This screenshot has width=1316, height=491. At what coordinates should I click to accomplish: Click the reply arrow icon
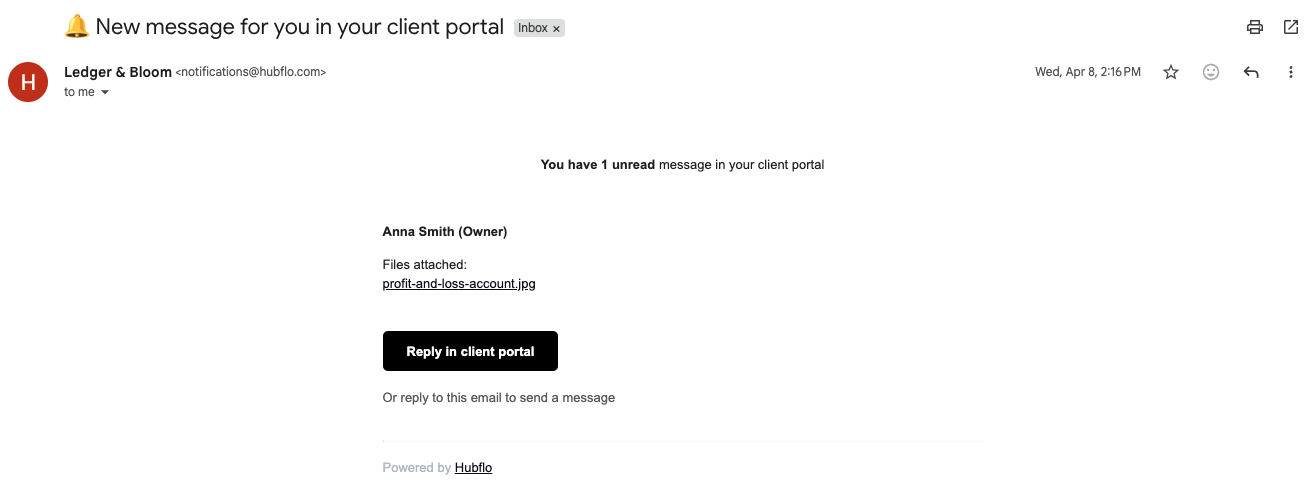(x=1251, y=72)
